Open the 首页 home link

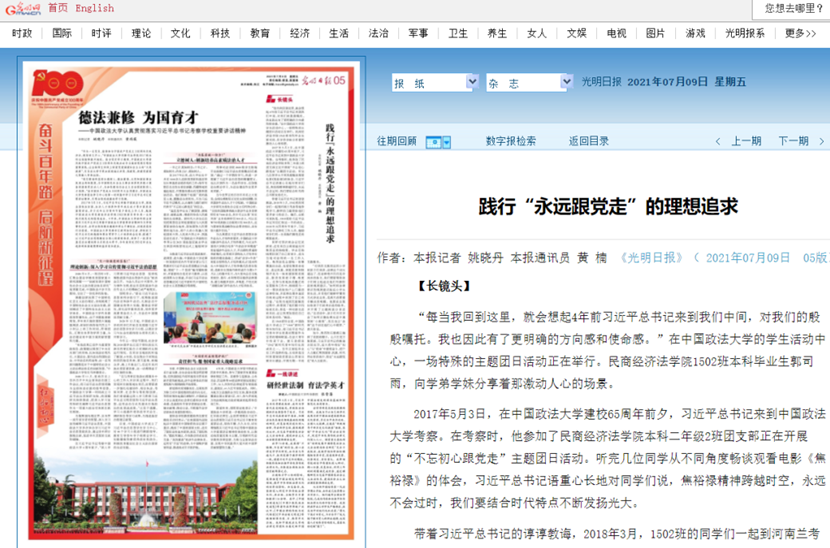[58, 8]
